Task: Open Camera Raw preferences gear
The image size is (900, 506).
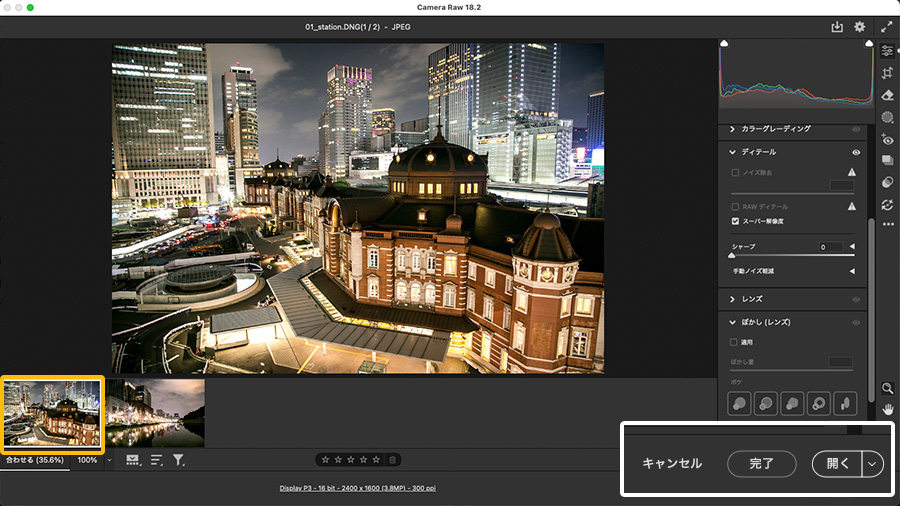Action: (x=859, y=27)
